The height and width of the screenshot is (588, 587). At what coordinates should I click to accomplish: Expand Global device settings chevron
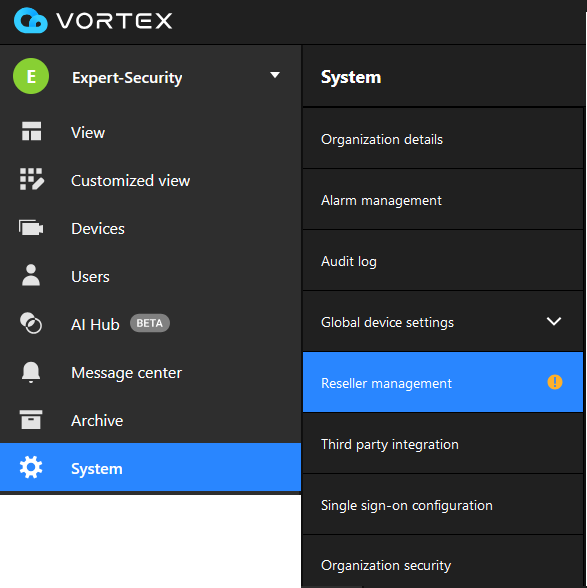point(554,321)
